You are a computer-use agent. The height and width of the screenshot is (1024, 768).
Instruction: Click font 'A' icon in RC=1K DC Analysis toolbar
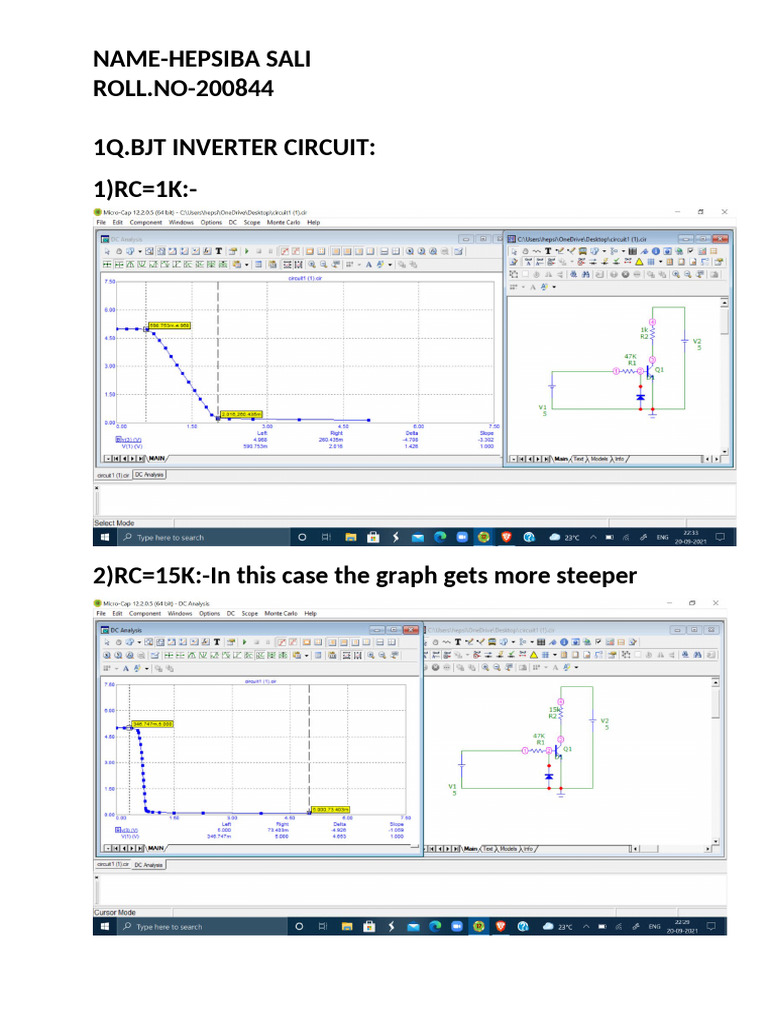[x=369, y=264]
